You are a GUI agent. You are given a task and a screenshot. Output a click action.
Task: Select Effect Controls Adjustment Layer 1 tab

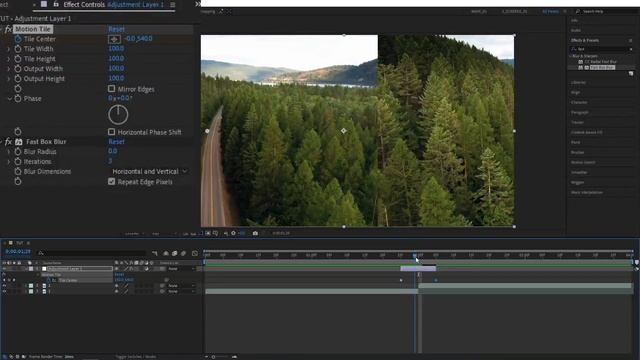[113, 4]
